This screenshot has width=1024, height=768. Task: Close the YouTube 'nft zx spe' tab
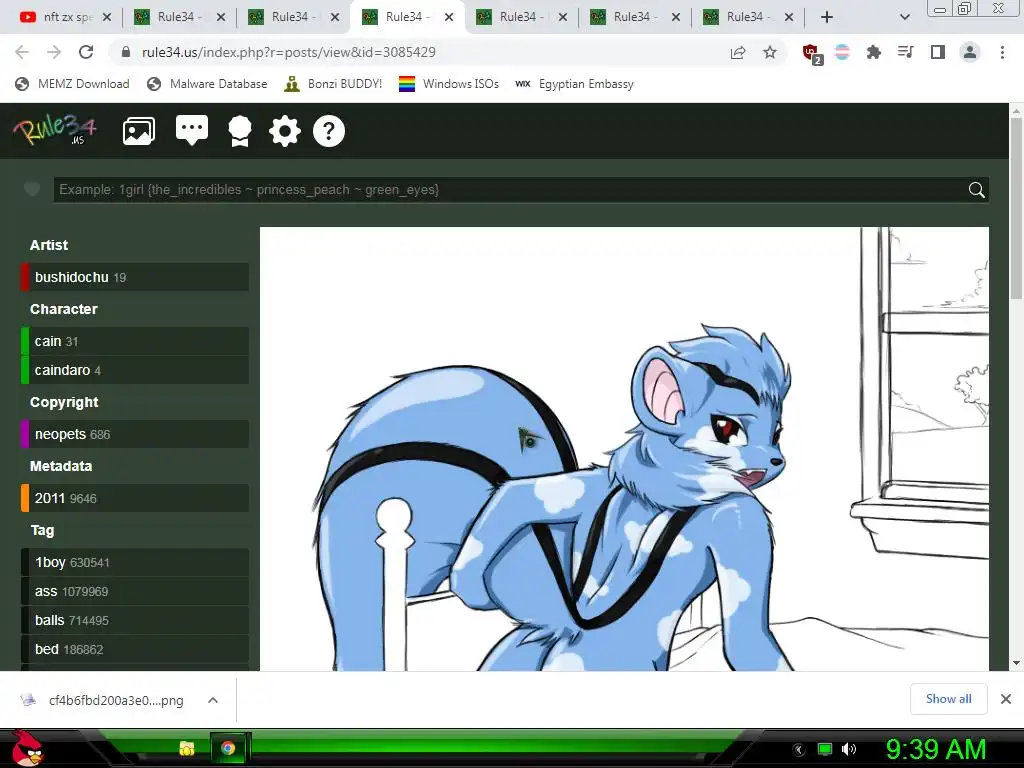click(107, 17)
